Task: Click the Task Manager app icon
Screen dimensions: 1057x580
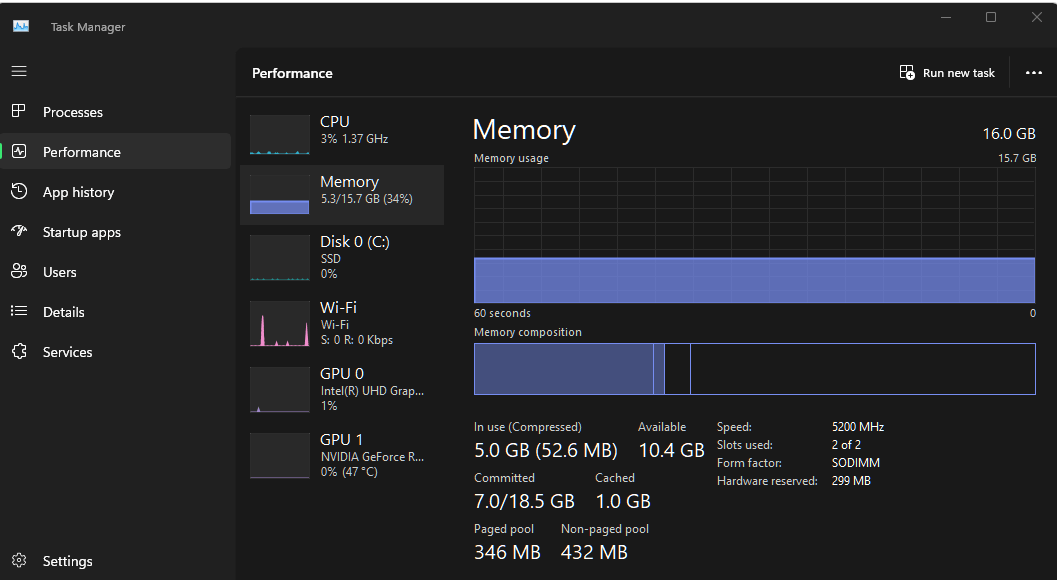Action: (21, 26)
